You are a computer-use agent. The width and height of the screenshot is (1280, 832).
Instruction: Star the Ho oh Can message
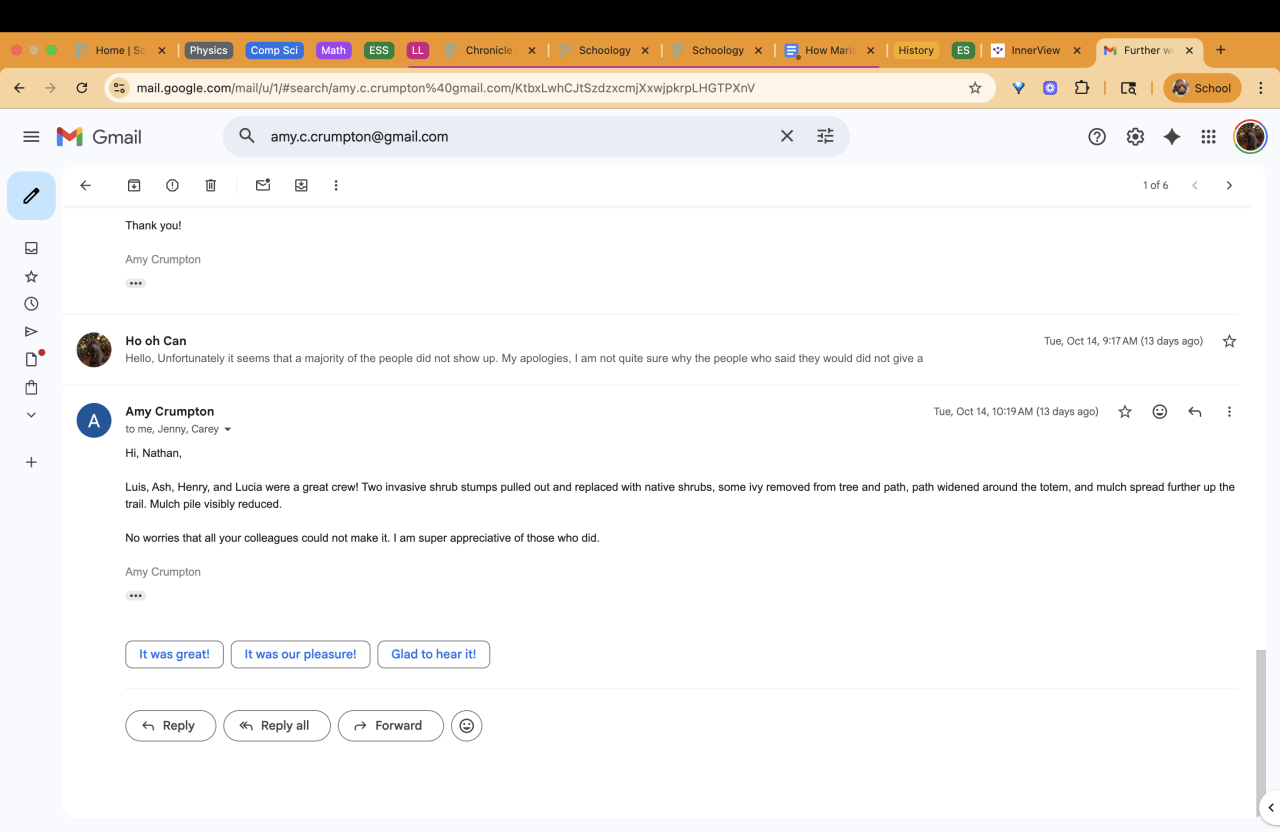[1229, 341]
